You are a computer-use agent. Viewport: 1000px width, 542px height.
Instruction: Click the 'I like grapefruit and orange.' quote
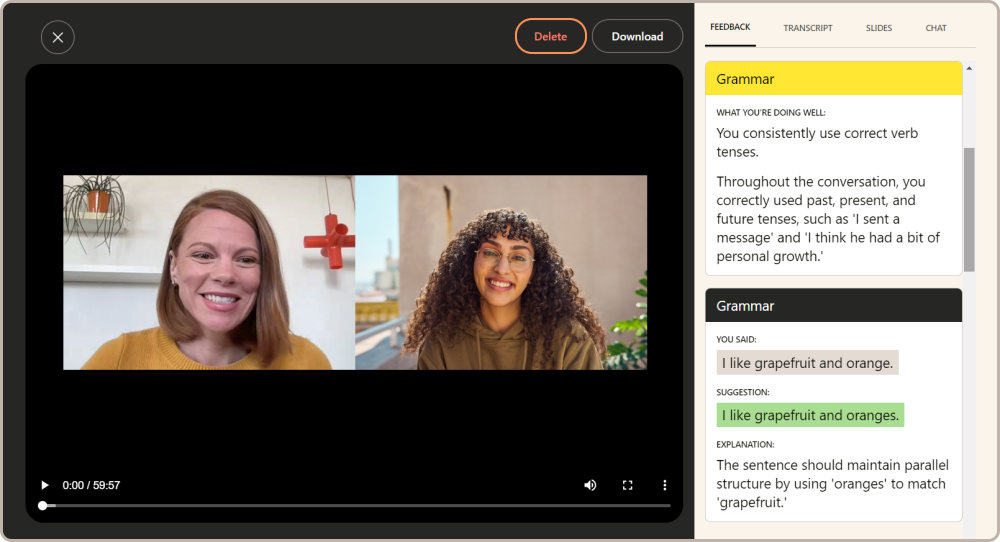pos(807,363)
